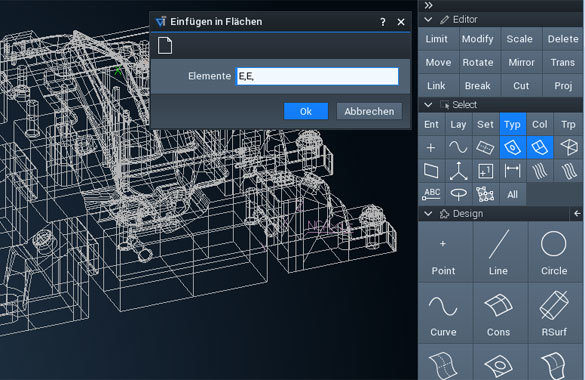585x380 pixels.
Task: Choose the Break command
Action: 480,86
